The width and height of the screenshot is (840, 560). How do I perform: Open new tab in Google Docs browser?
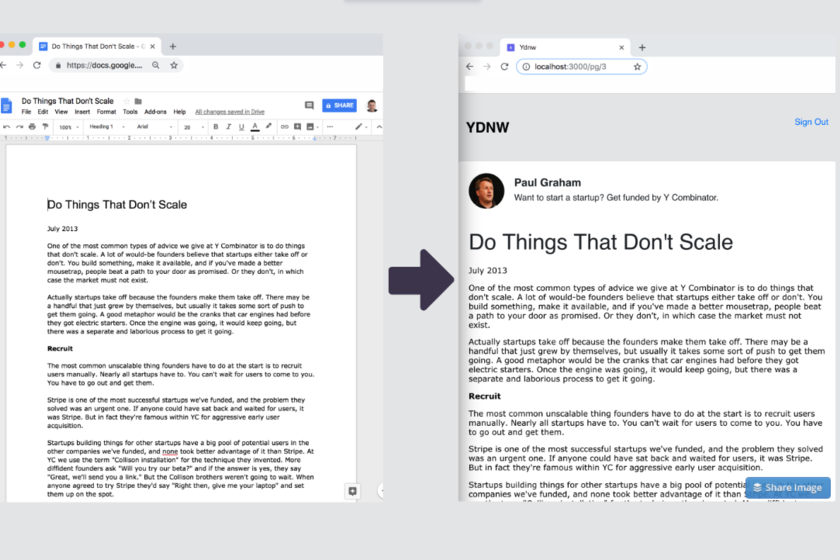[x=172, y=47]
